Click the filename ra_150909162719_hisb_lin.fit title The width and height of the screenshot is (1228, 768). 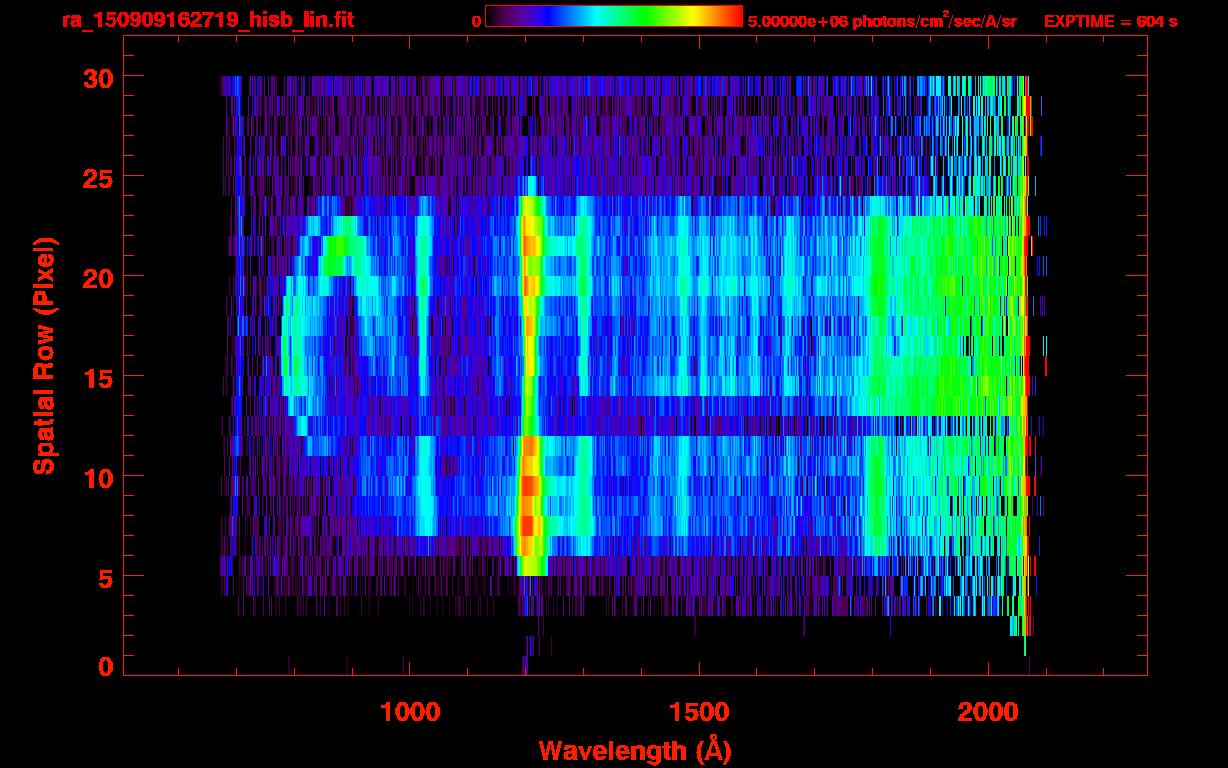point(207,19)
